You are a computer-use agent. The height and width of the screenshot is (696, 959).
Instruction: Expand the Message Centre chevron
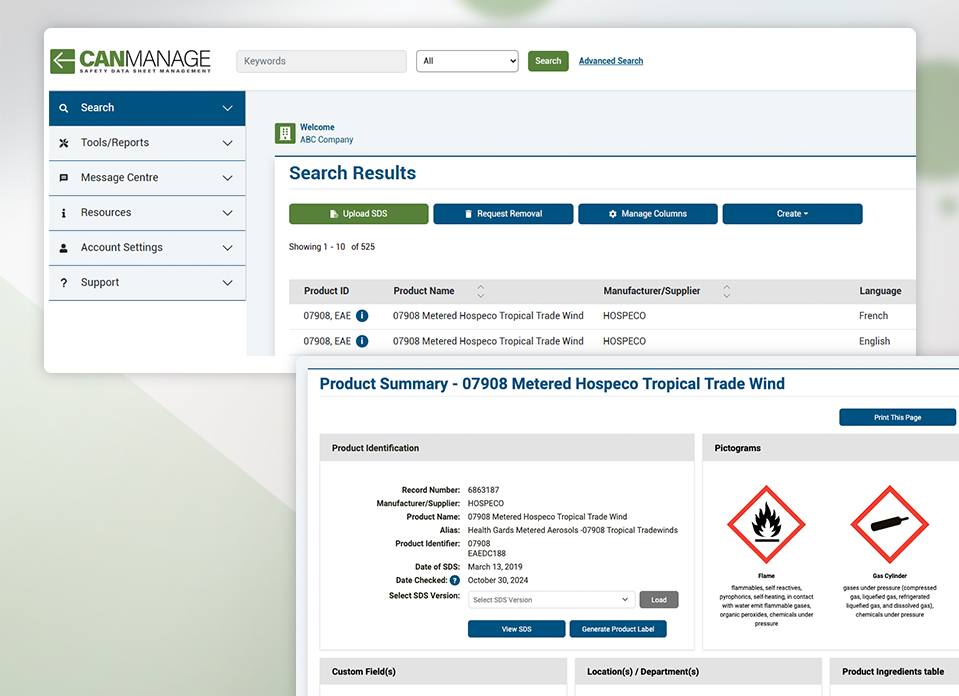pyautogui.click(x=228, y=178)
